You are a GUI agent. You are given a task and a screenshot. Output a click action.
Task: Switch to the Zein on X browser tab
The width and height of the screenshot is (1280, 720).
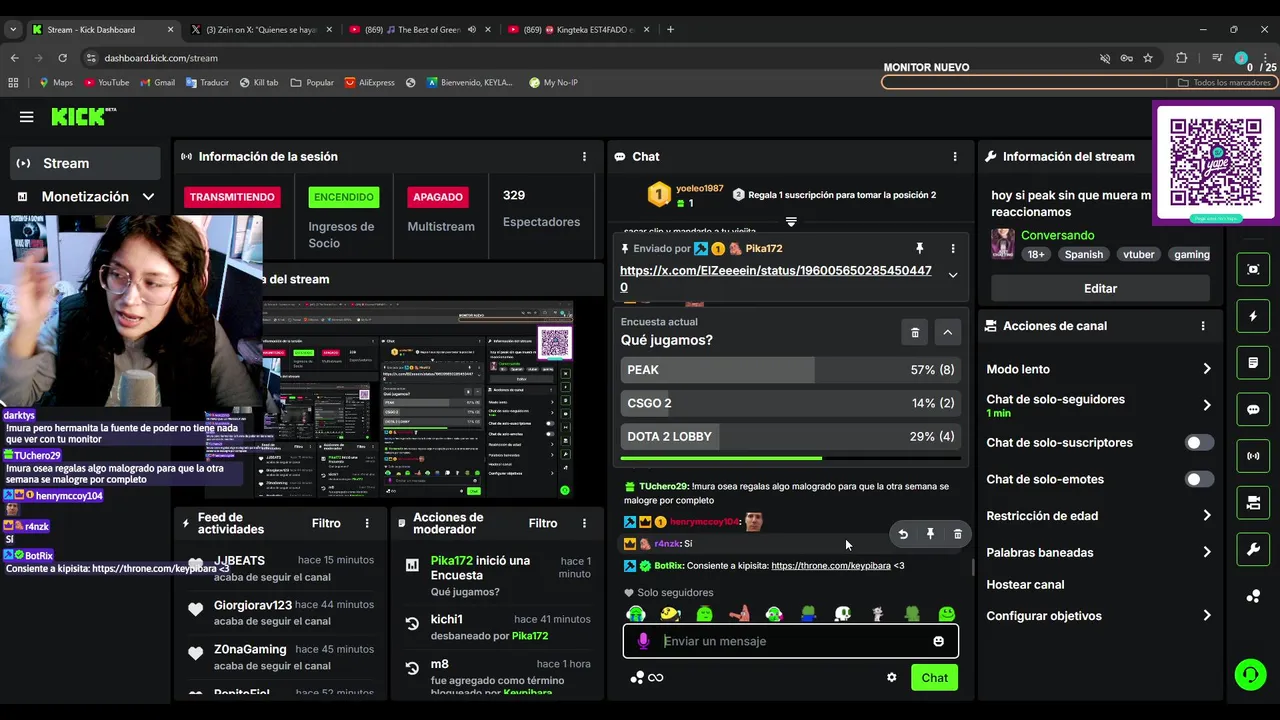pos(261,29)
